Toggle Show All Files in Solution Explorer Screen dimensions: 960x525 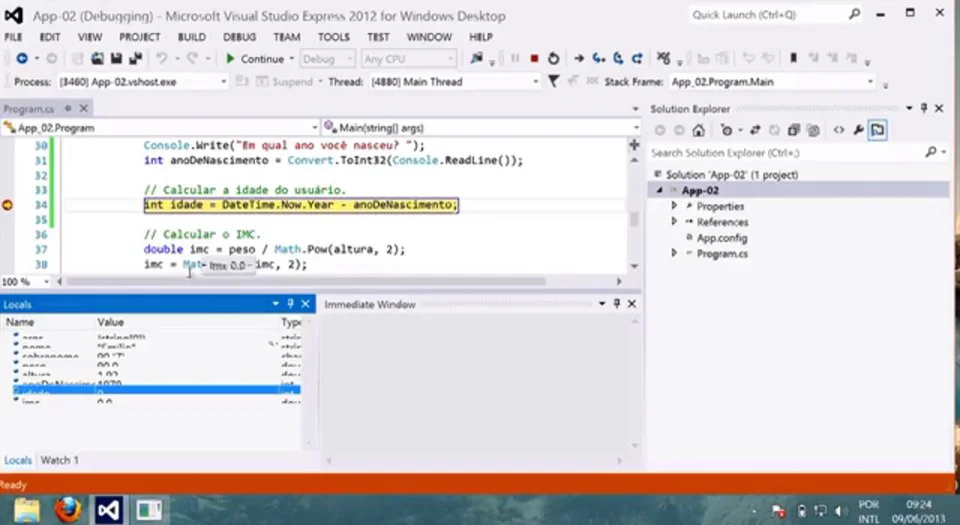tap(813, 130)
